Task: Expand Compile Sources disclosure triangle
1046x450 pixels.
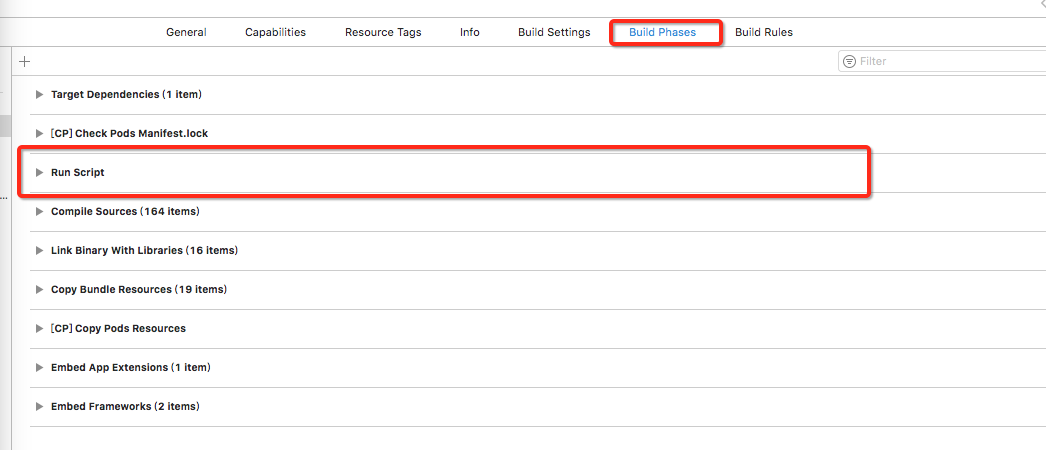Action: 39,211
